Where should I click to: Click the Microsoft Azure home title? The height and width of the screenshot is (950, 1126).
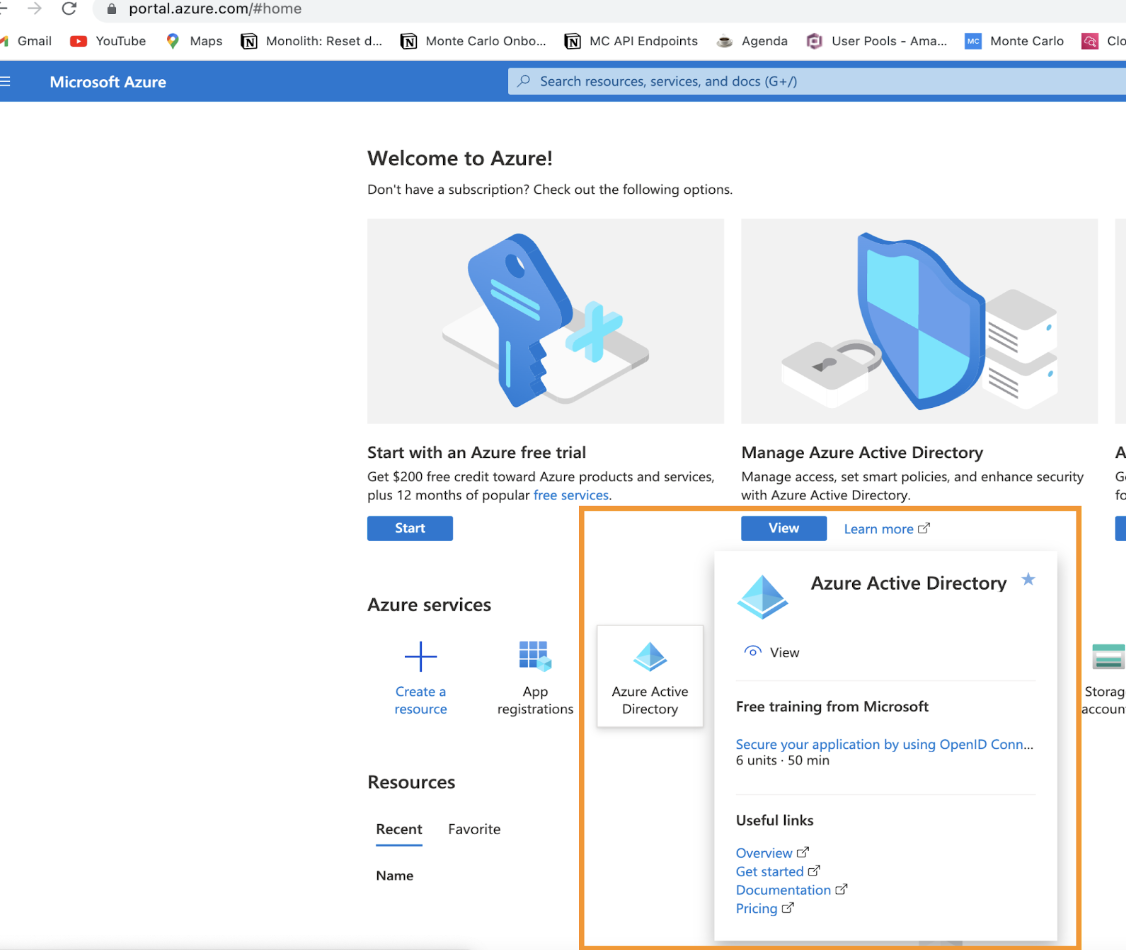(x=108, y=82)
